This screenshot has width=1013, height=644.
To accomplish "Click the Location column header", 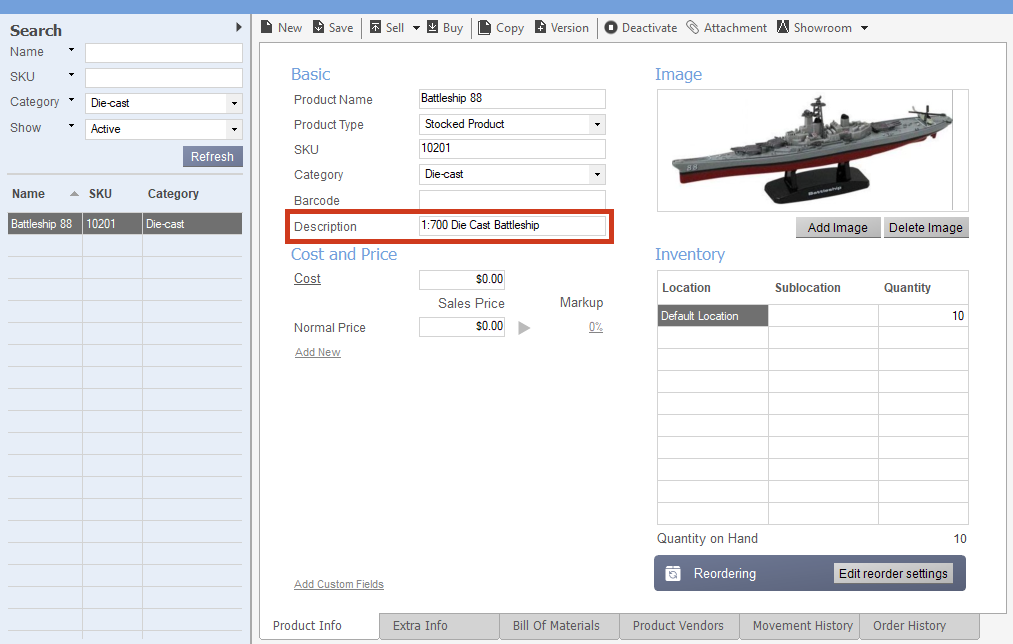I will [686, 288].
